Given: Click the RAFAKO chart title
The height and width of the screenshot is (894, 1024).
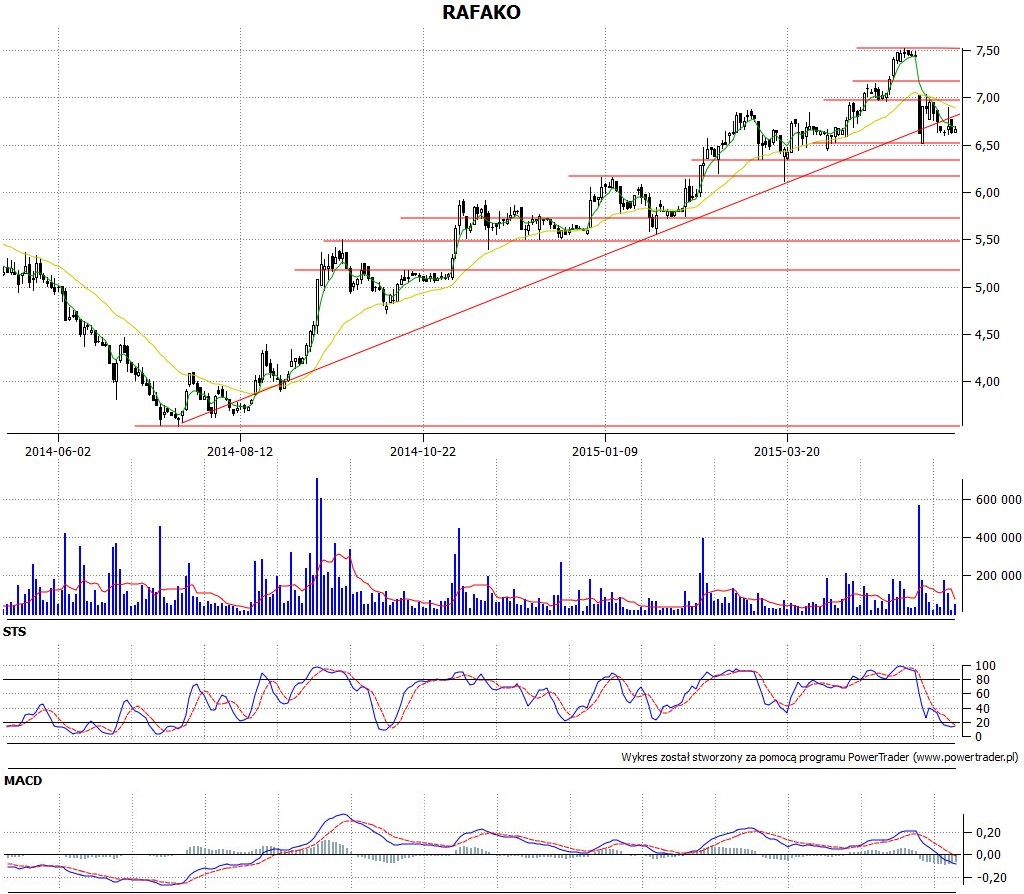Looking at the screenshot, I should click(x=481, y=12).
